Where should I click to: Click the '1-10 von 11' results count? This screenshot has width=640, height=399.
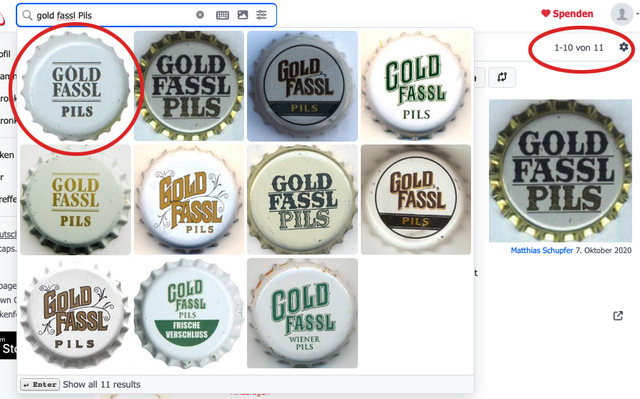point(579,48)
